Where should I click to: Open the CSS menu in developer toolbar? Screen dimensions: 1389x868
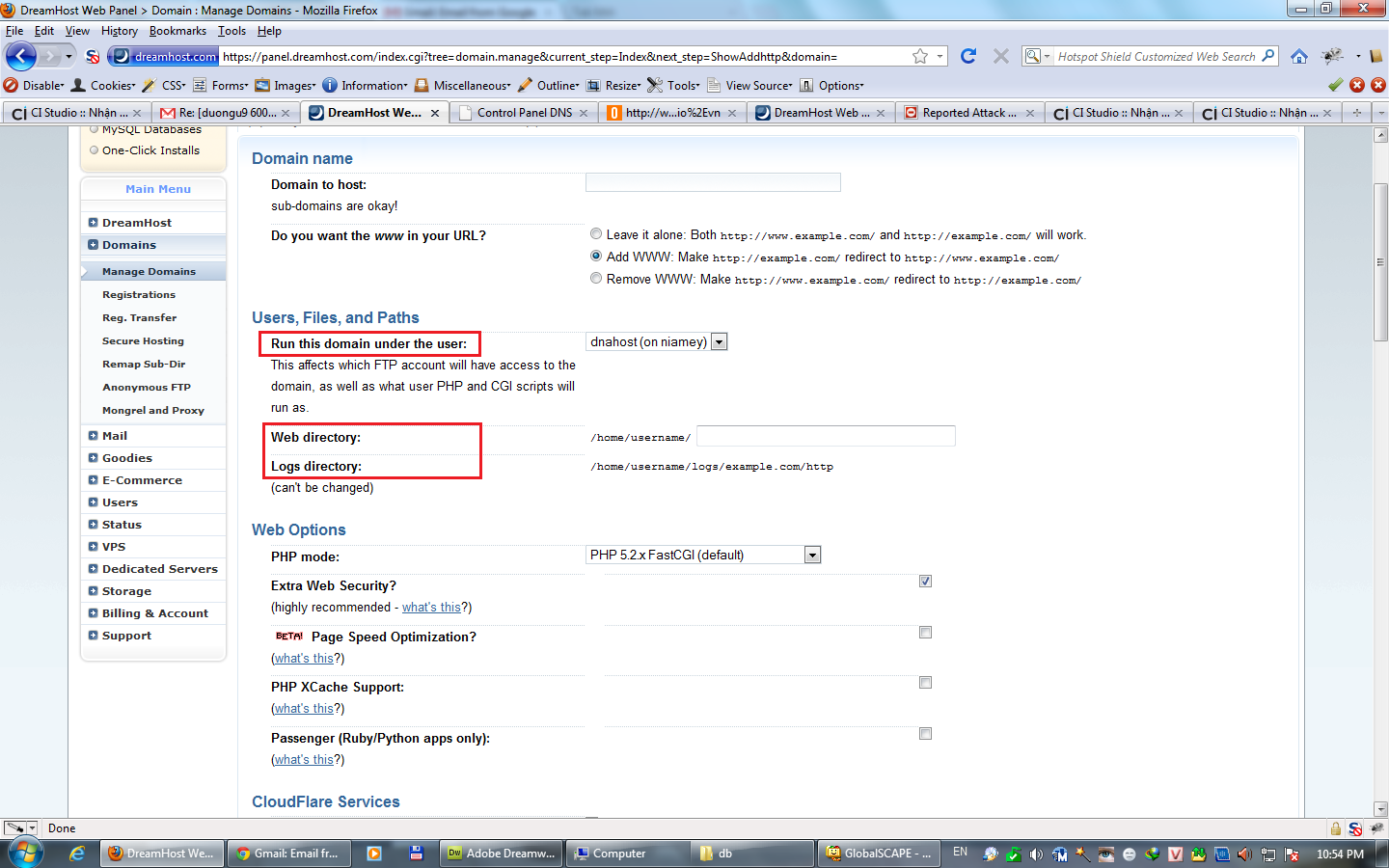tap(164, 85)
